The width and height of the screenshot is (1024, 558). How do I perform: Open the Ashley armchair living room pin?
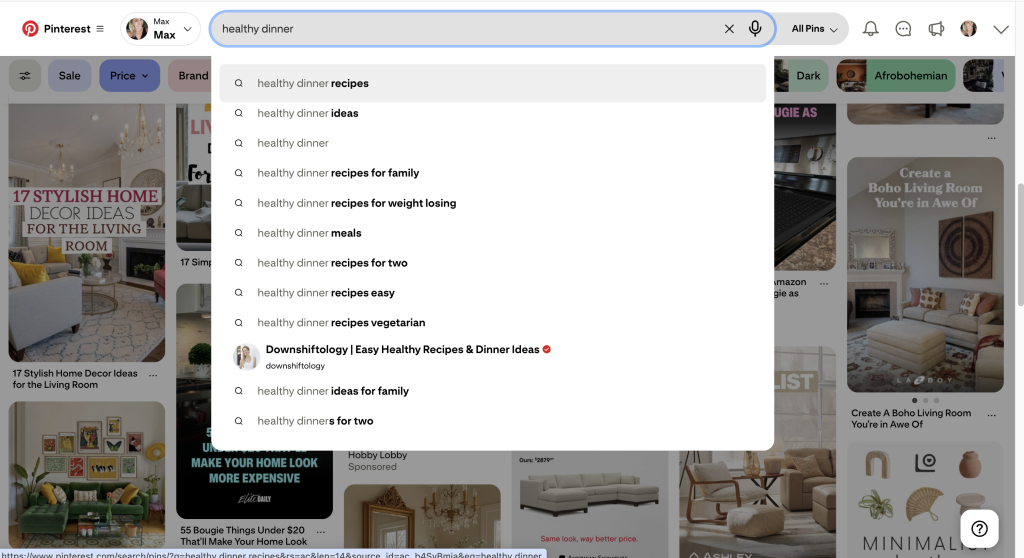point(757,503)
